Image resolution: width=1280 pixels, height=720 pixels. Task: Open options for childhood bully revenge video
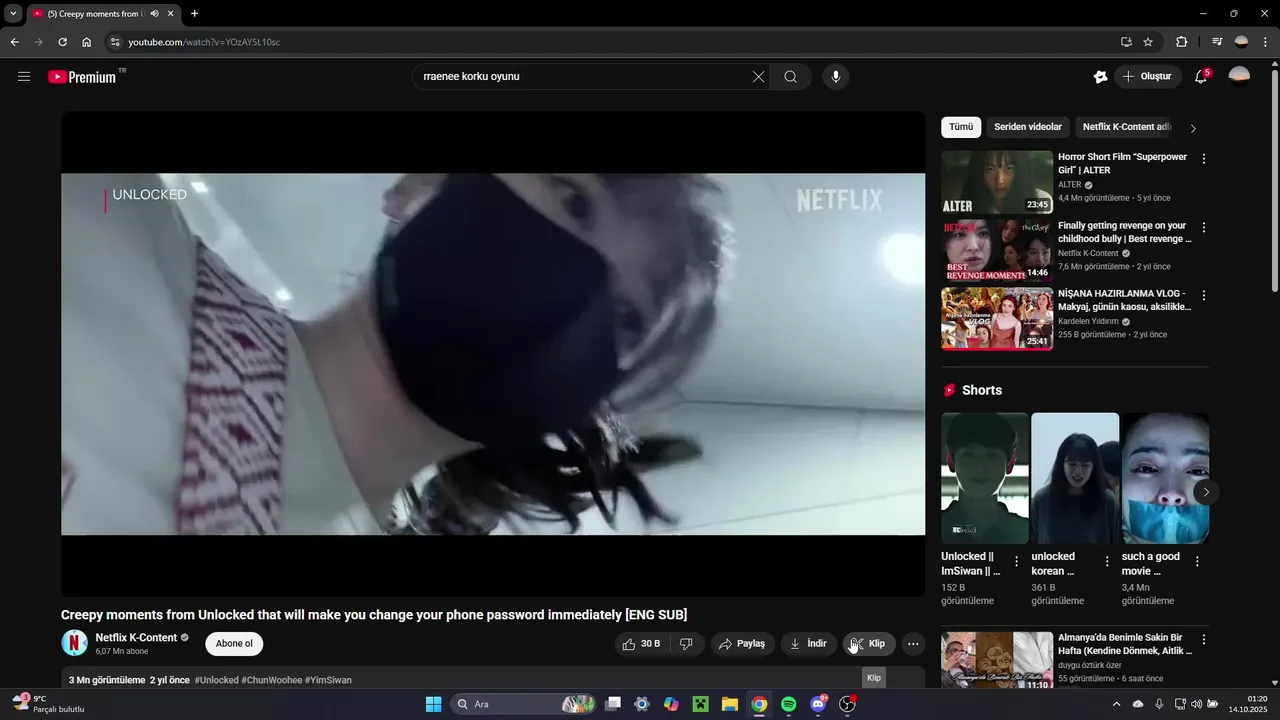[x=1204, y=227]
